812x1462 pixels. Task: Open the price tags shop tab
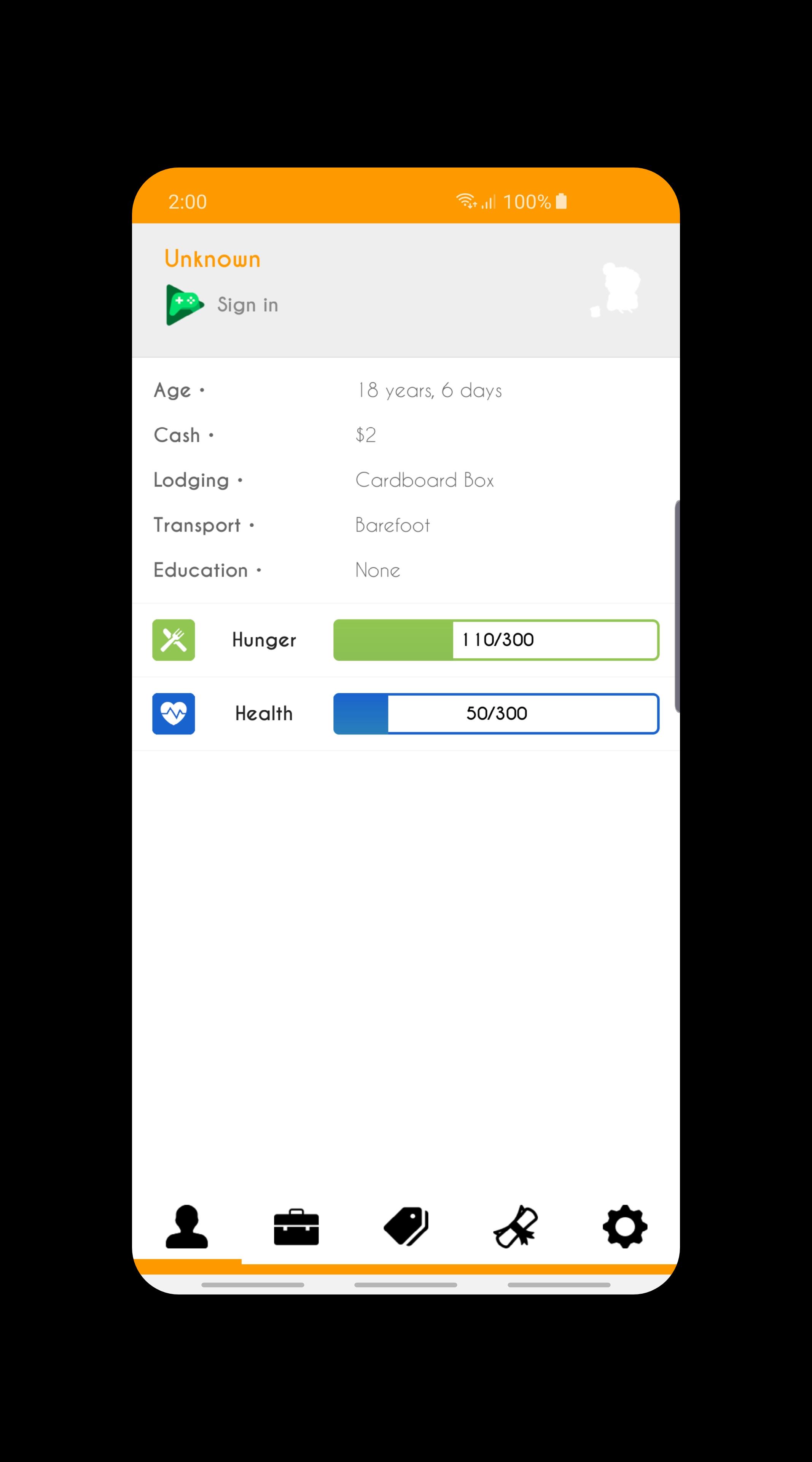406,1226
